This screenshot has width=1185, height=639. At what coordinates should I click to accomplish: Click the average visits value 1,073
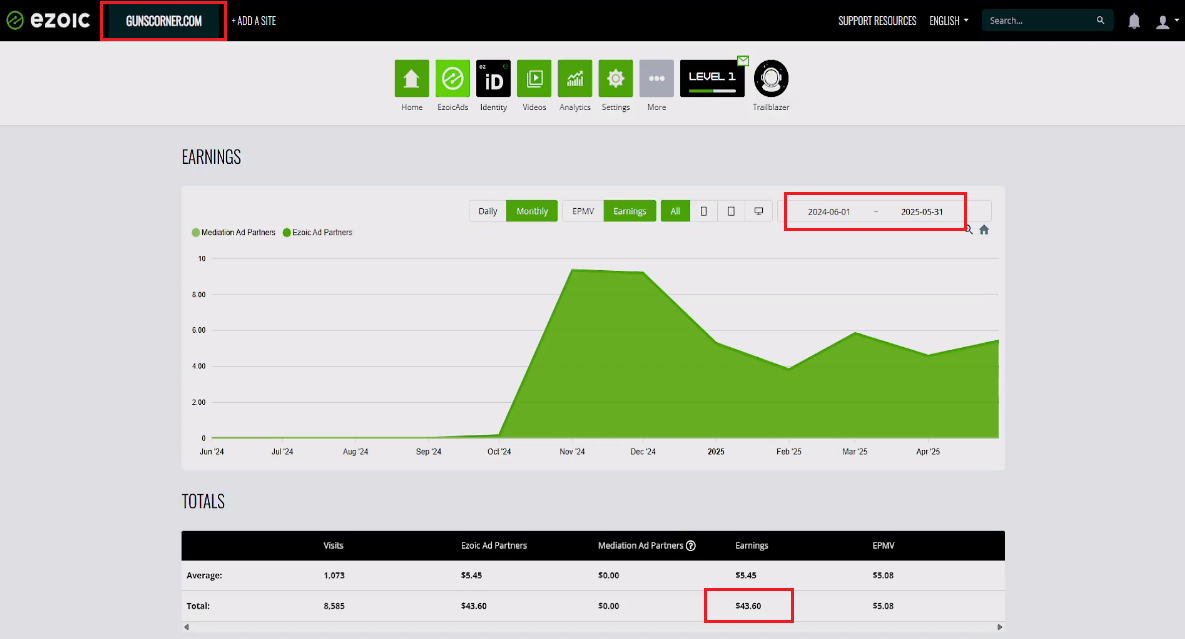(334, 576)
